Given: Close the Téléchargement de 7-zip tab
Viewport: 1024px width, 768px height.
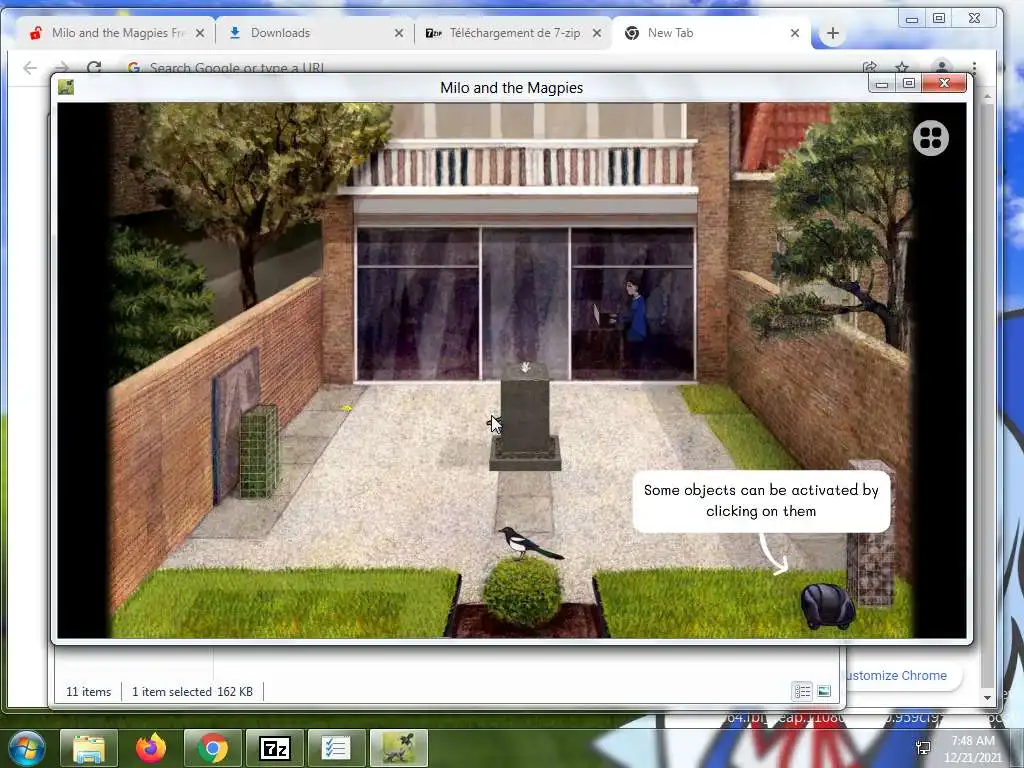Looking at the screenshot, I should tap(596, 33).
